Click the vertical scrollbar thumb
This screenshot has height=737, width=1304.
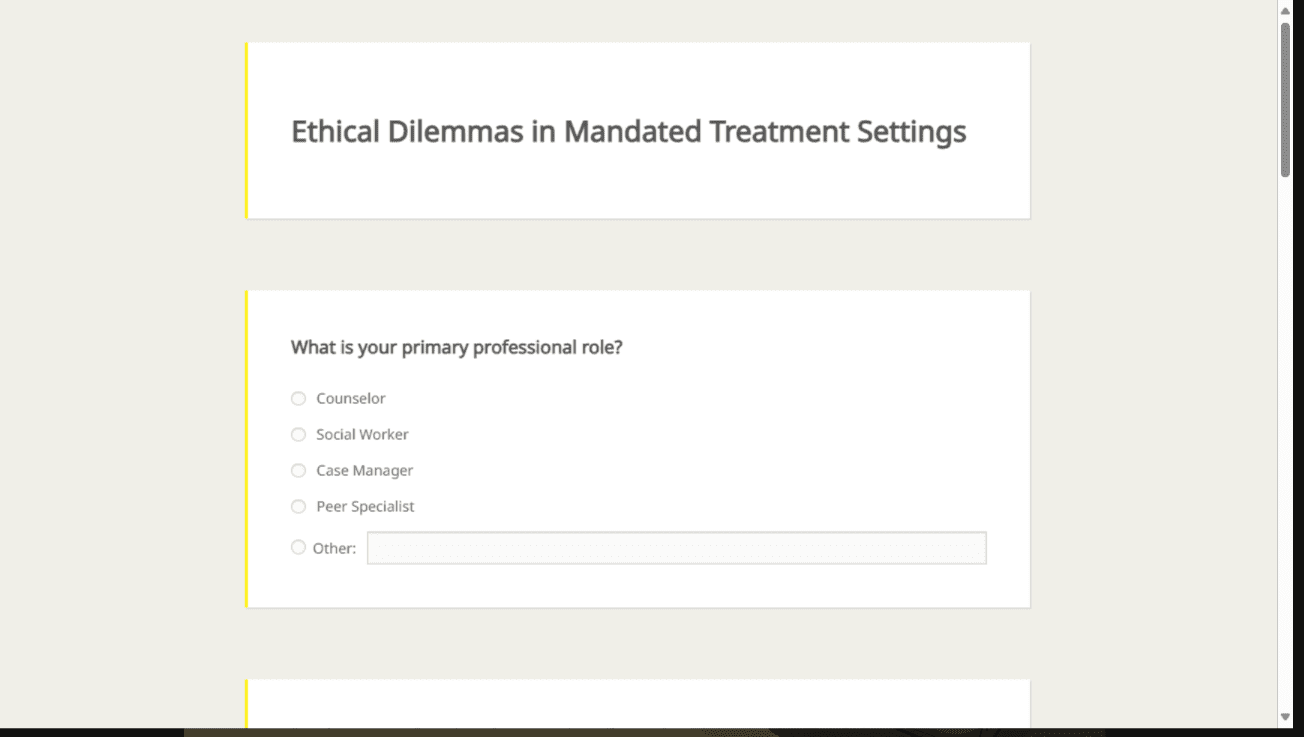pyautogui.click(x=1285, y=98)
